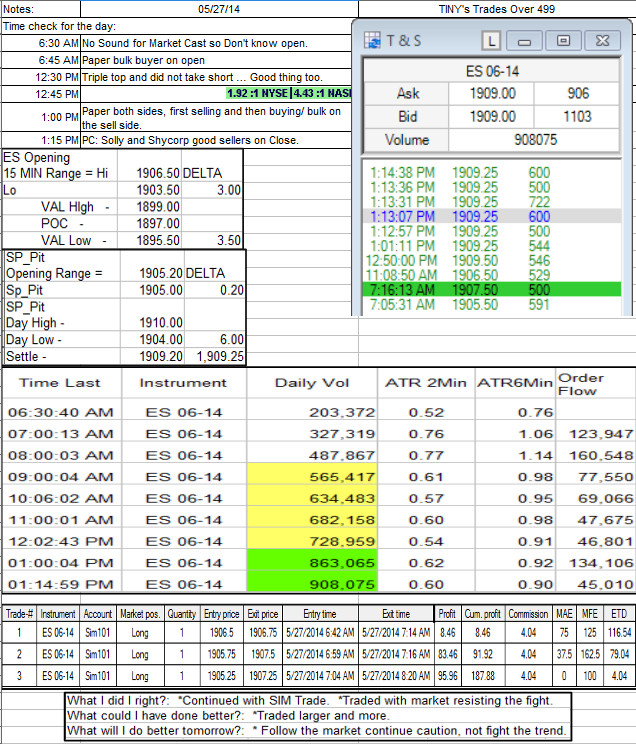The image size is (636, 744).
Task: Click the POC value 1897.00
Action: 158,223
